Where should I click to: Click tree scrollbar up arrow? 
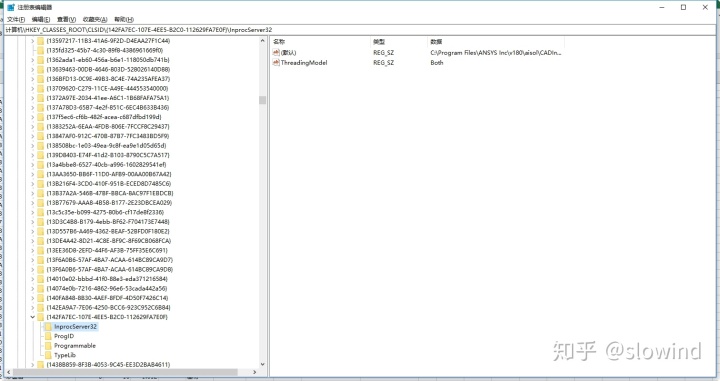click(262, 41)
